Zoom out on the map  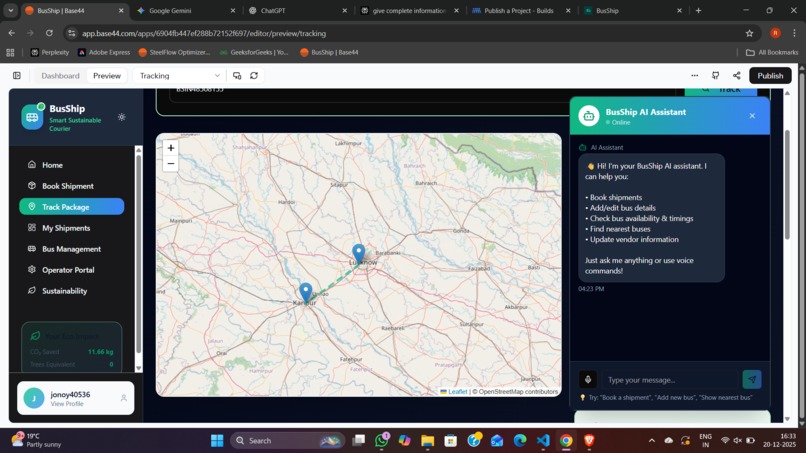(x=171, y=164)
